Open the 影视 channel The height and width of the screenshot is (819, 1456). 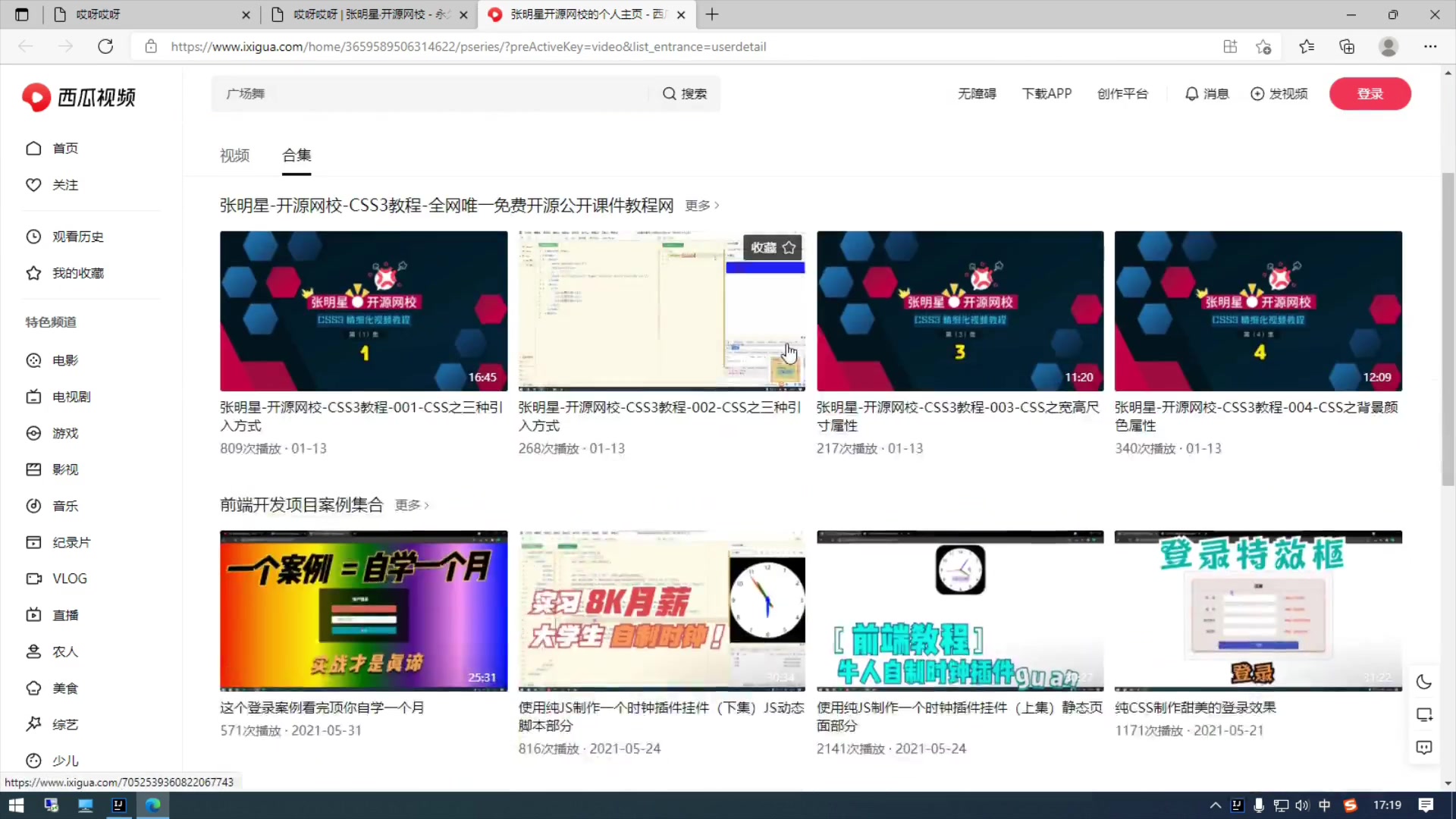coord(52,469)
